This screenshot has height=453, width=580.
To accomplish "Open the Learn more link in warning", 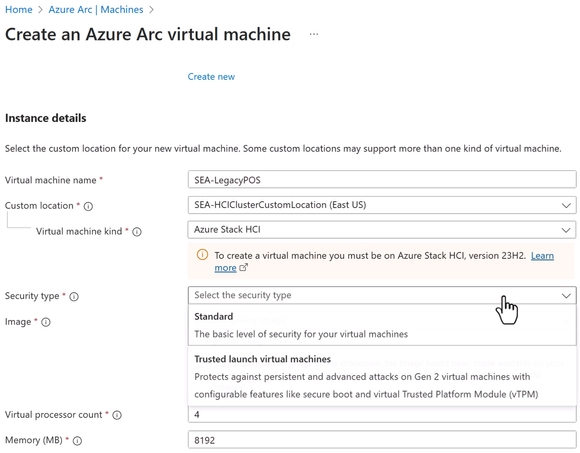I will tap(542, 256).
